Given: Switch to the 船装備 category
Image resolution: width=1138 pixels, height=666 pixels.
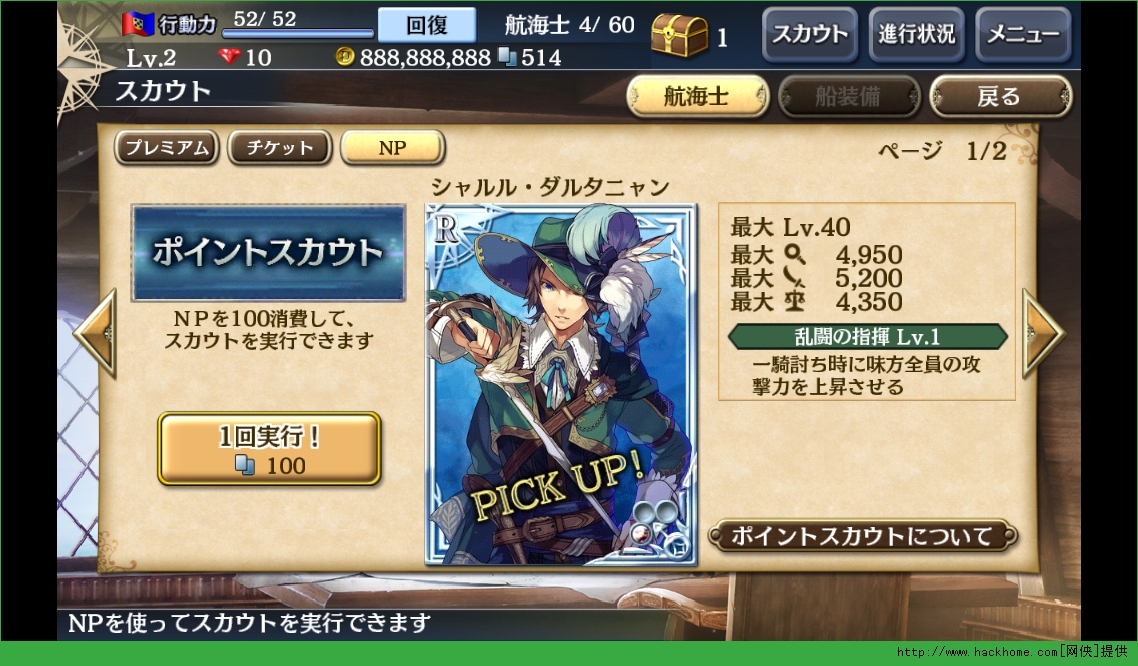Looking at the screenshot, I should click(x=848, y=96).
